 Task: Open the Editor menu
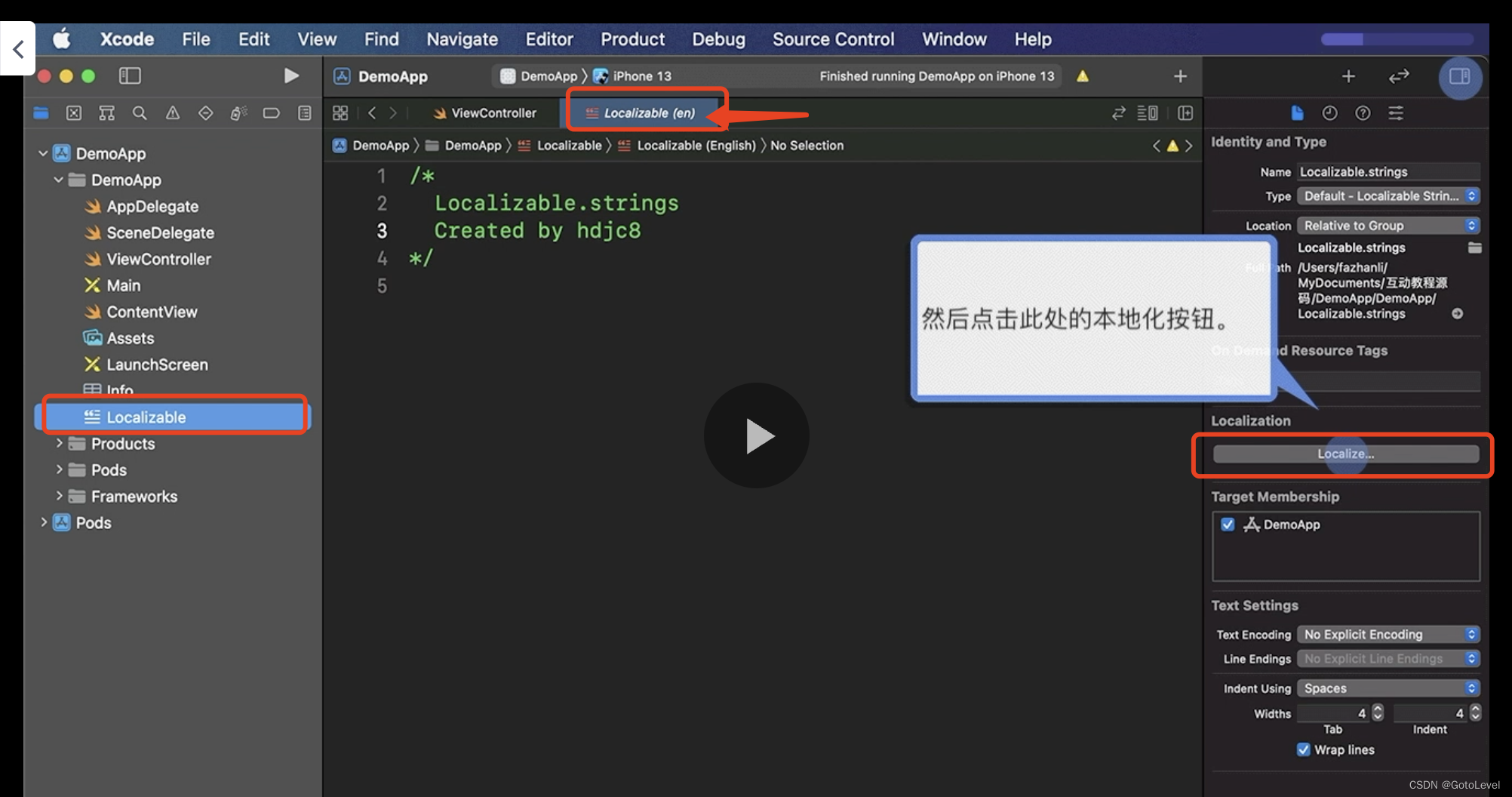549,39
